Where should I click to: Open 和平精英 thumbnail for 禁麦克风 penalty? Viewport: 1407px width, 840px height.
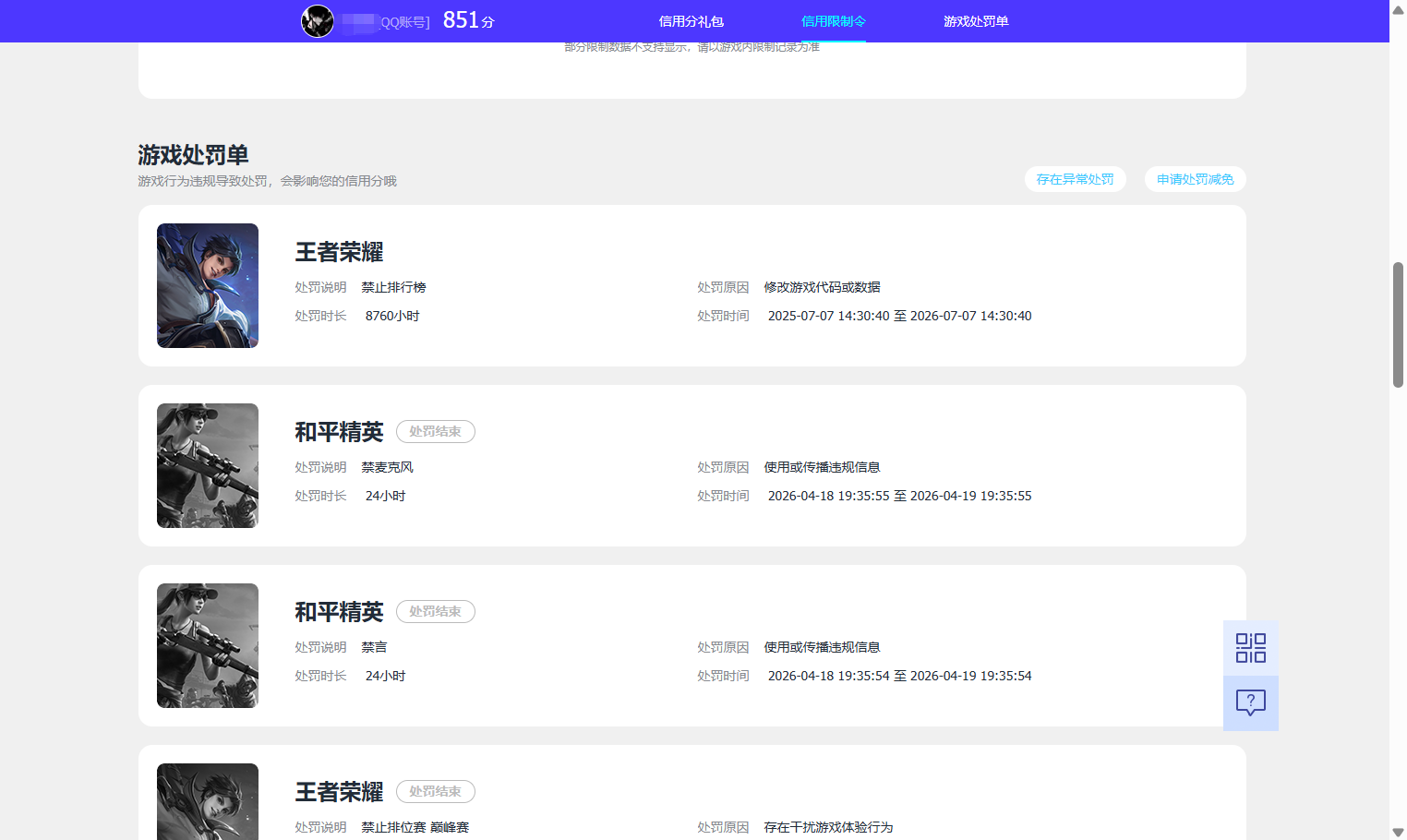[208, 465]
